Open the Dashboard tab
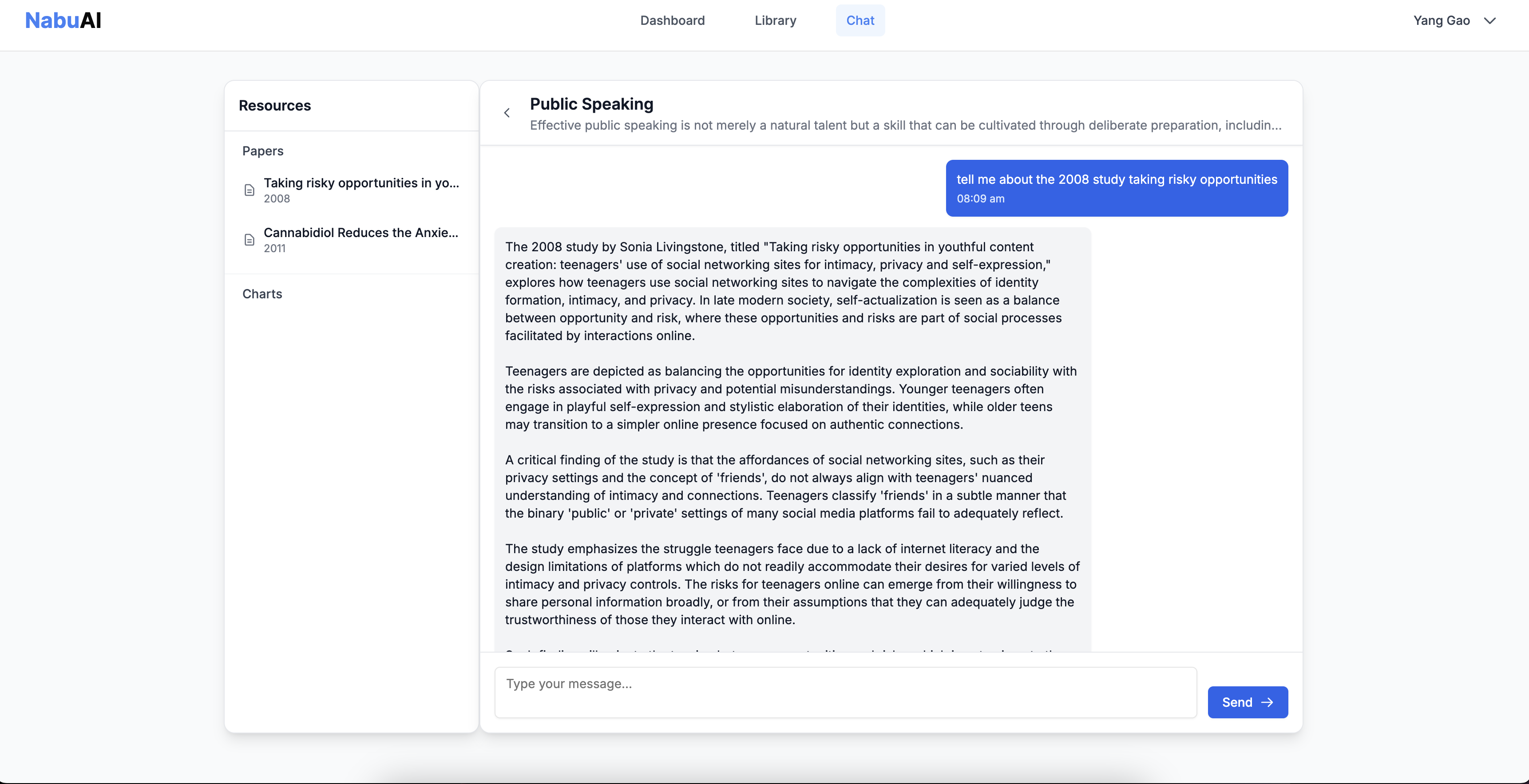Image resolution: width=1529 pixels, height=784 pixels. [672, 21]
